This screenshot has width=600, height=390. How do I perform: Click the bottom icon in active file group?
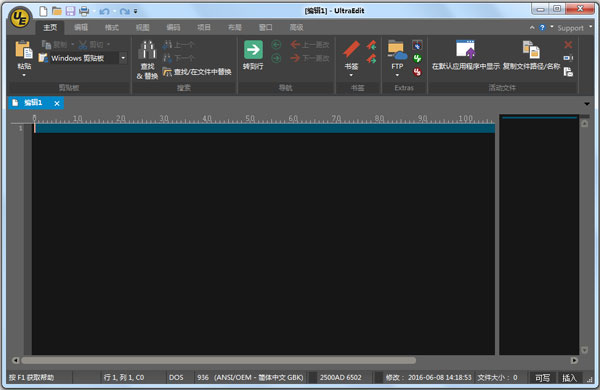pyautogui.click(x=568, y=72)
